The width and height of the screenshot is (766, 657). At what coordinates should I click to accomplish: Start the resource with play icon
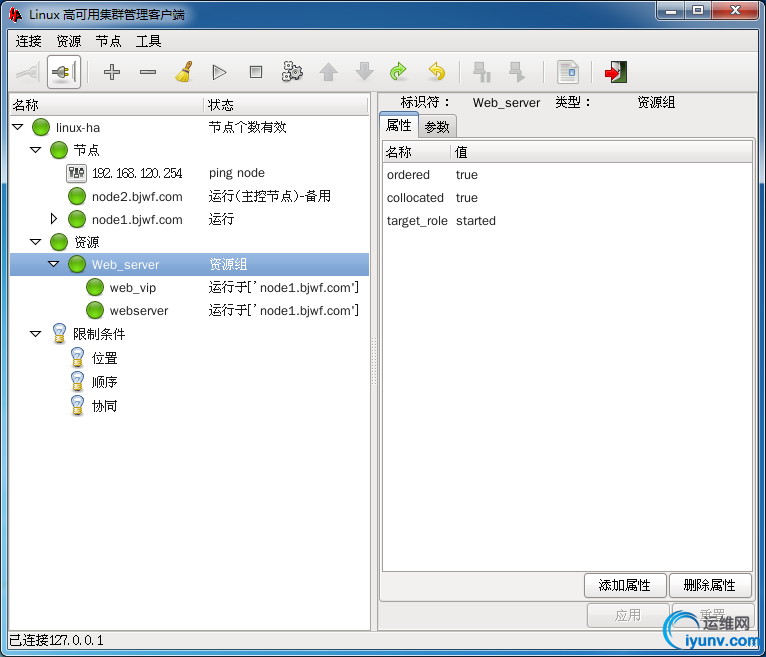219,72
